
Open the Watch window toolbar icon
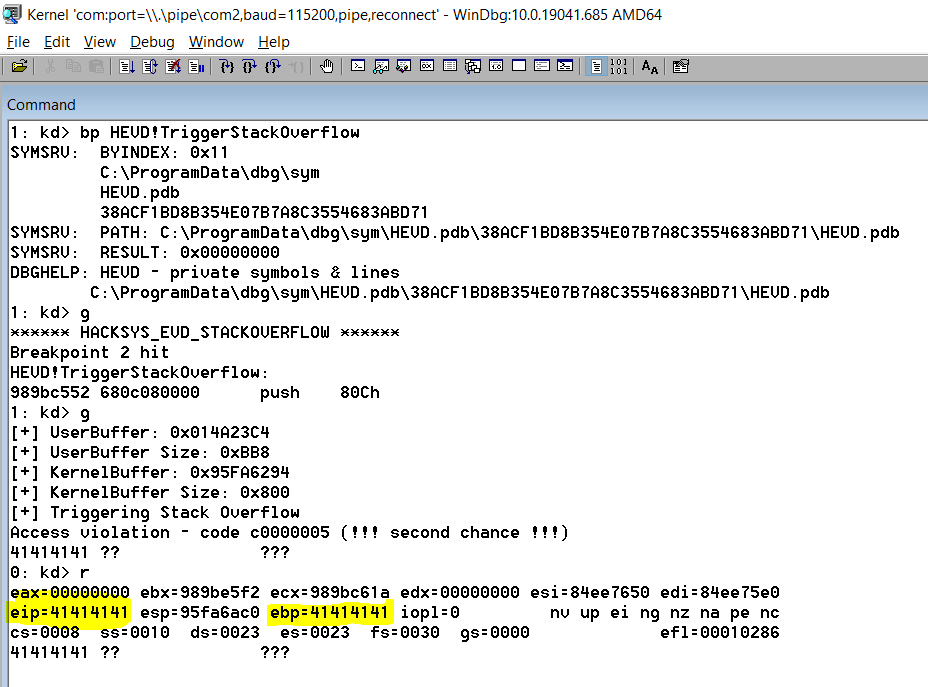click(x=381, y=66)
